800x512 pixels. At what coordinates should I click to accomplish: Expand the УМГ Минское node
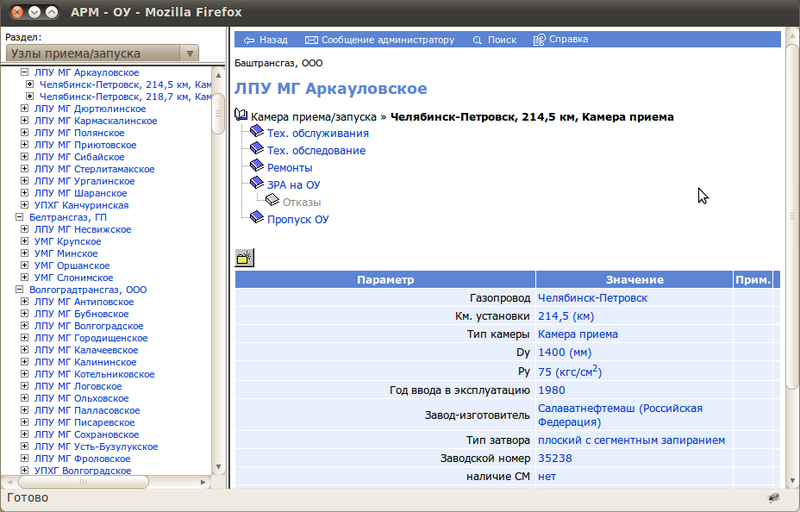tap(24, 253)
